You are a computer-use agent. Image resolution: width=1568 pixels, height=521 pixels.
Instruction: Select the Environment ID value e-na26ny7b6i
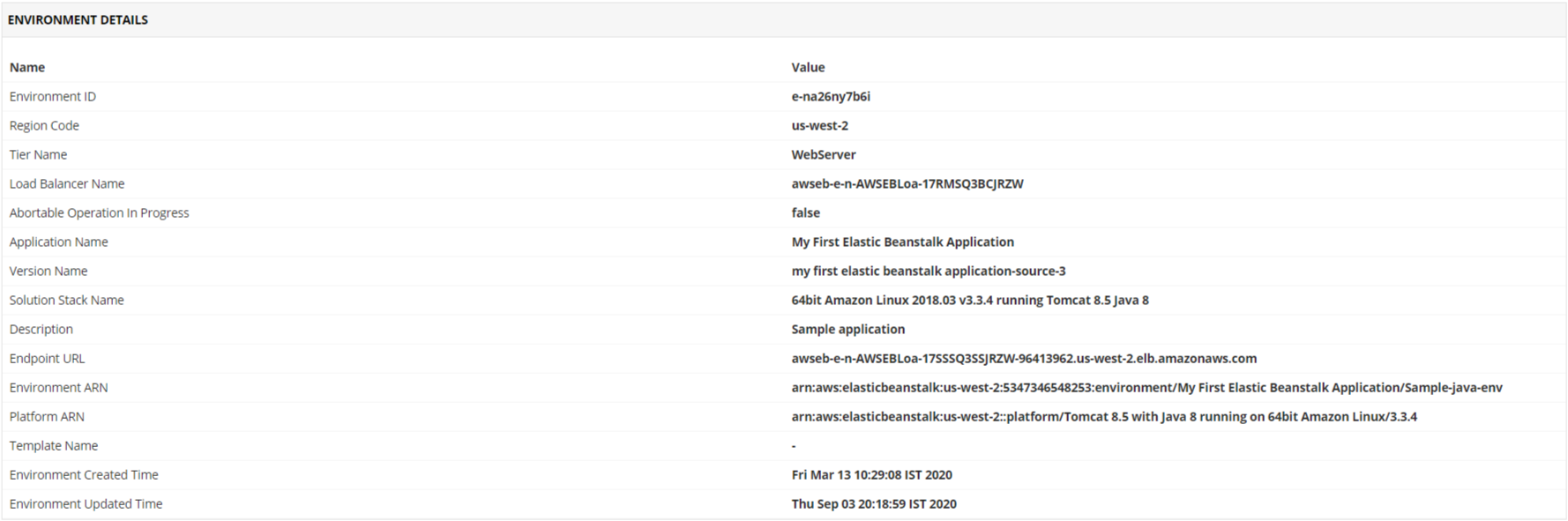click(x=831, y=96)
